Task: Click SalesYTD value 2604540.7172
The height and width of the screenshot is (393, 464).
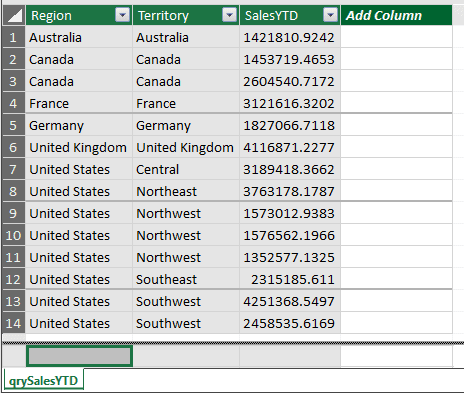Action: coord(290,81)
